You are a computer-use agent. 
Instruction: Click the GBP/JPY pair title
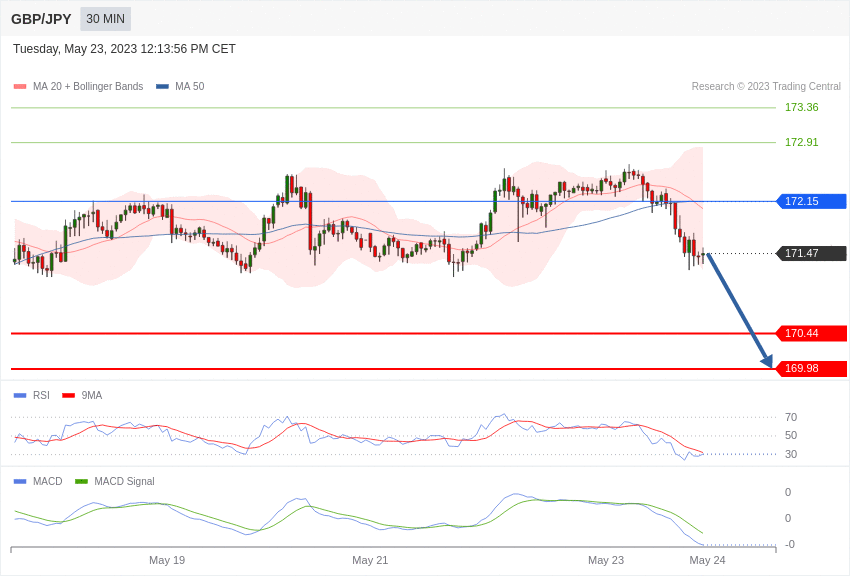tap(41, 19)
